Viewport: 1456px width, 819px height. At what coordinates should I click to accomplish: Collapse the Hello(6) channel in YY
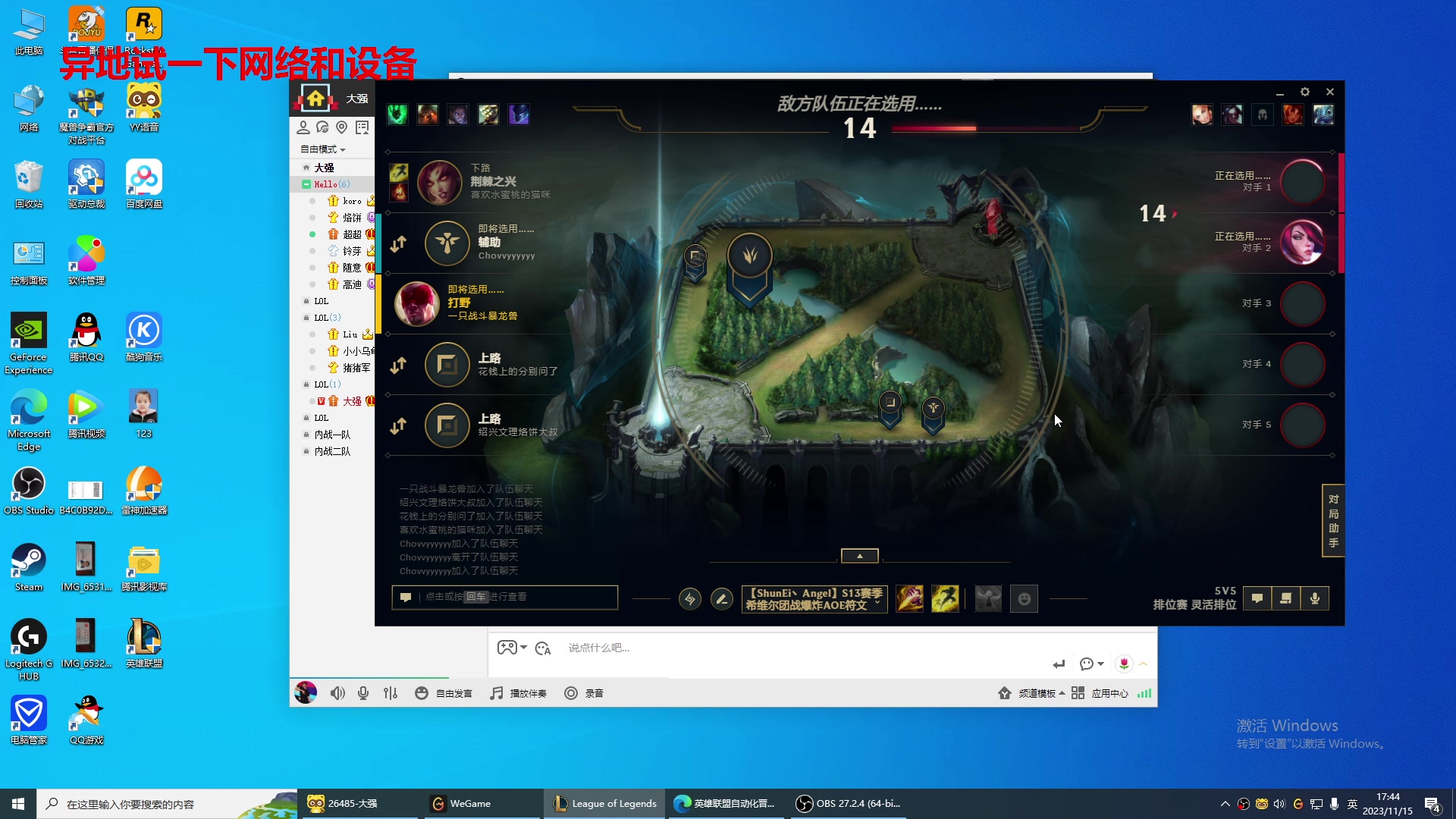[306, 184]
